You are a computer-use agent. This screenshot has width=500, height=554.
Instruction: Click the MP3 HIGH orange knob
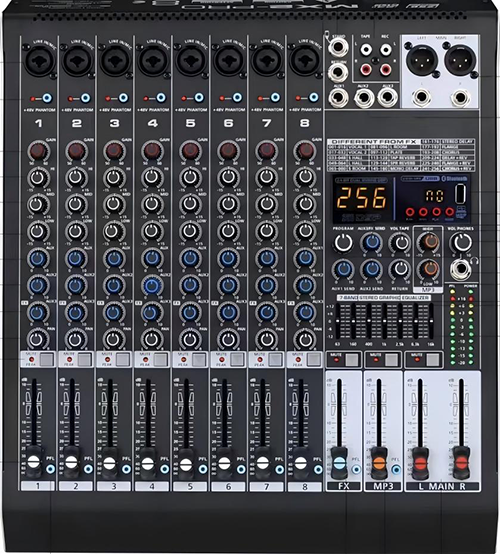tap(429, 242)
